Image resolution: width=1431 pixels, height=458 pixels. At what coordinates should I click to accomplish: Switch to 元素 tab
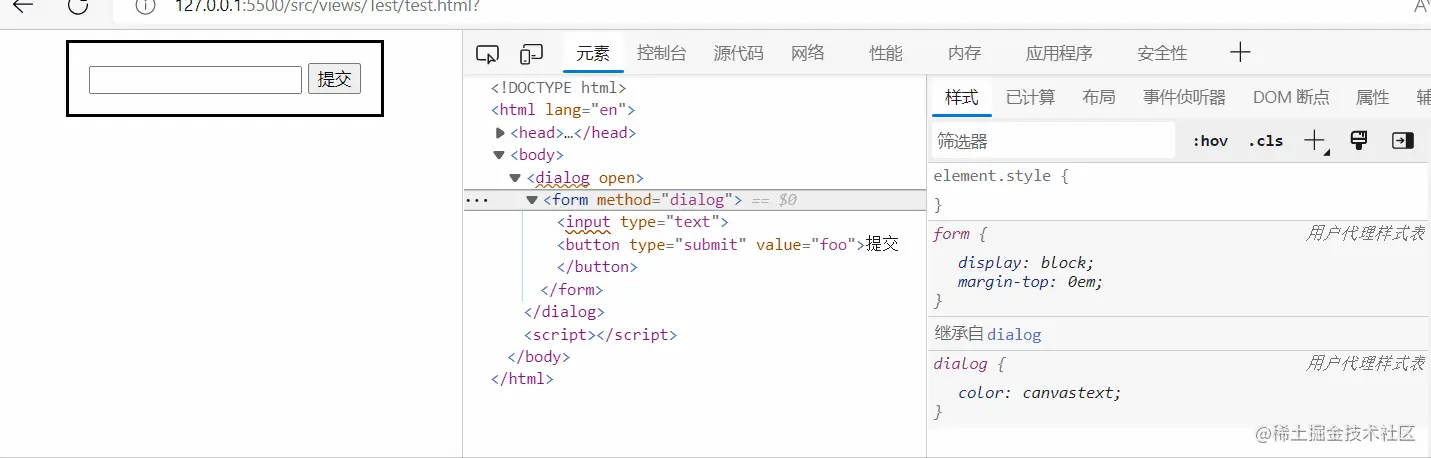(x=593, y=54)
